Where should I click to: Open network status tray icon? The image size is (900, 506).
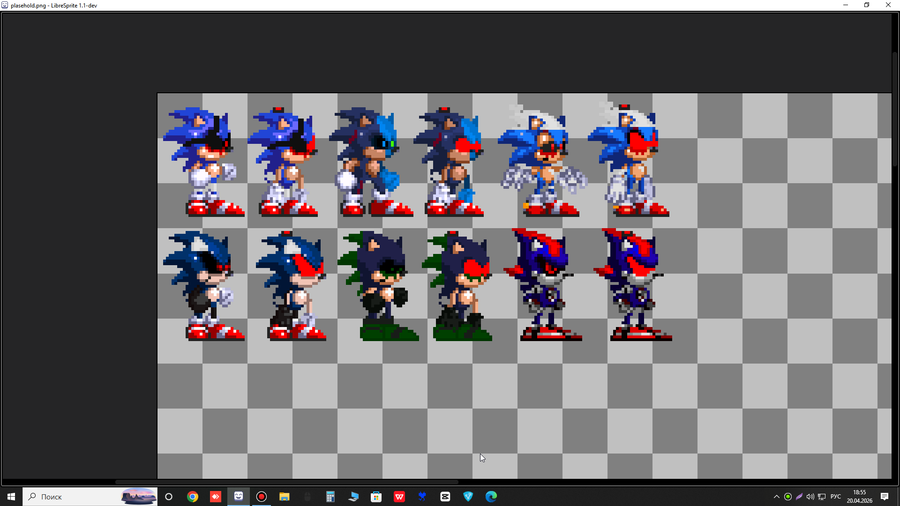[822, 497]
